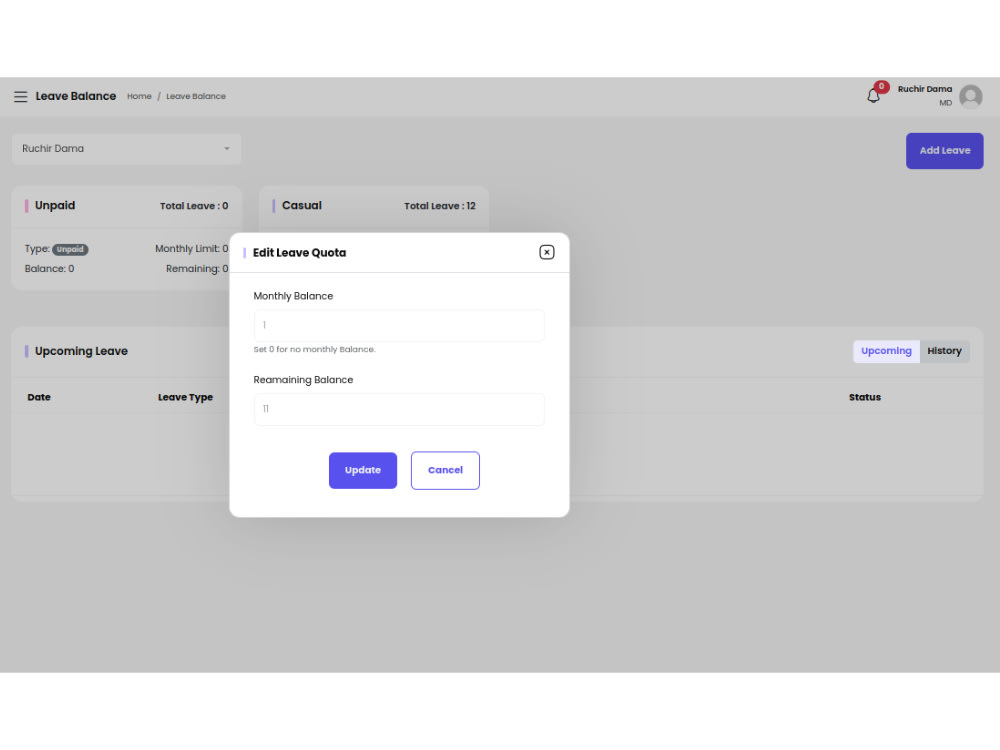Open the Home breadcrumb link
The width and height of the screenshot is (1000, 750).
click(x=139, y=96)
